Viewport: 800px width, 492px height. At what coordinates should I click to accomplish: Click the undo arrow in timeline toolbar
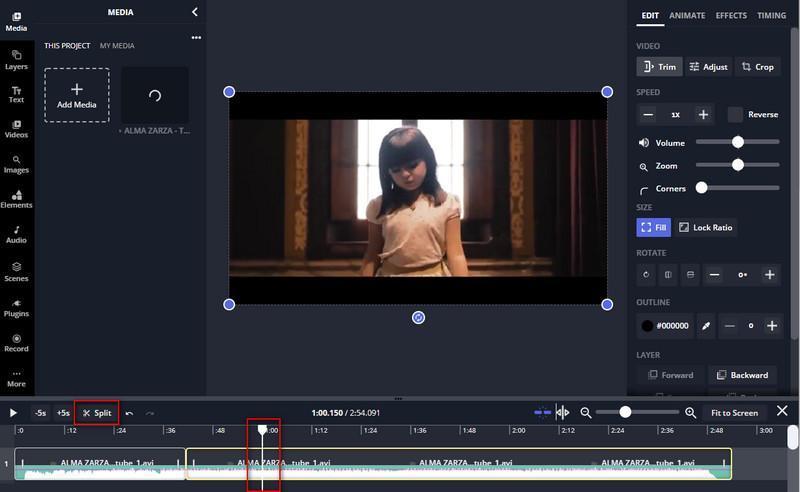130,413
